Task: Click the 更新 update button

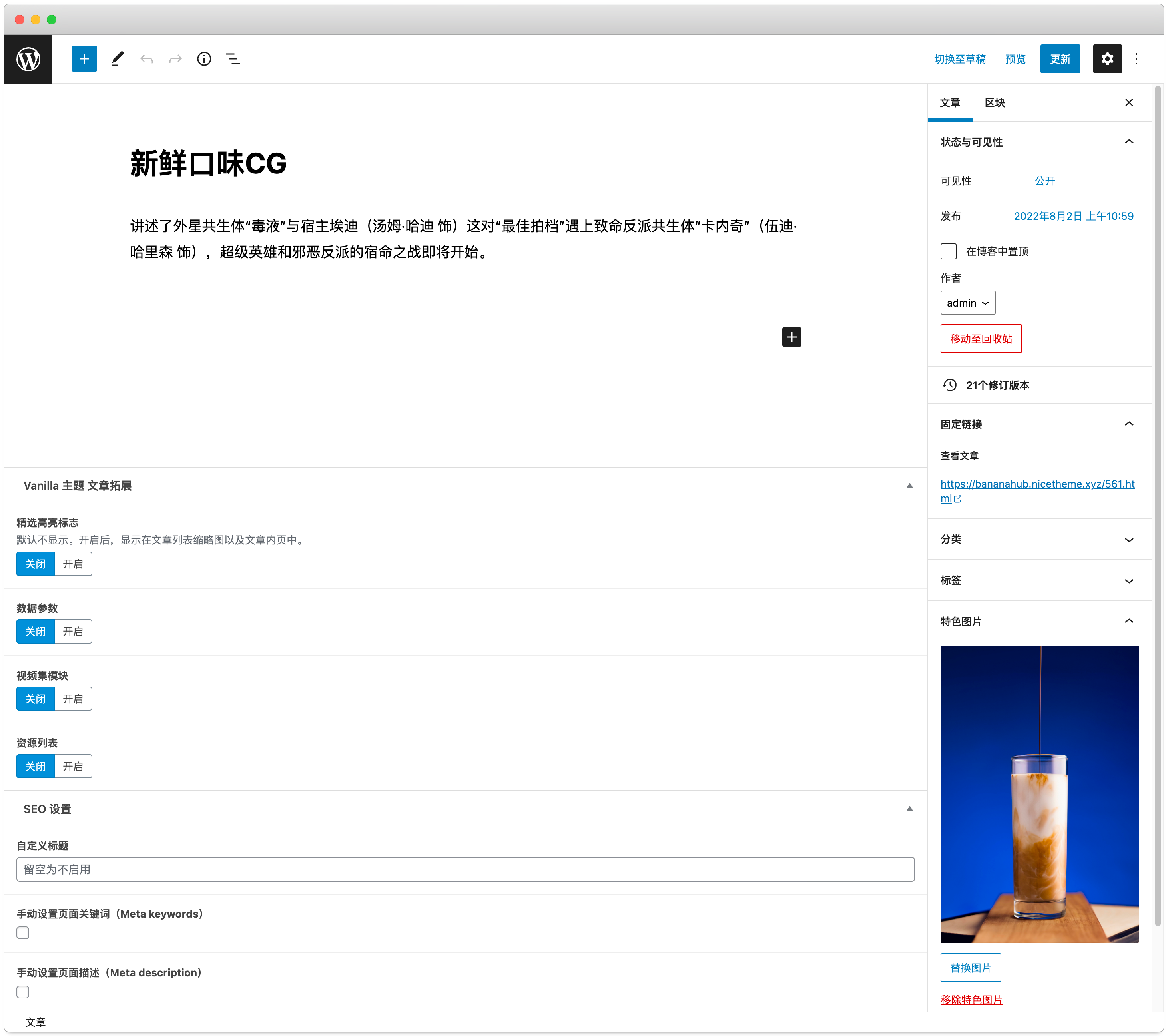Action: [x=1060, y=59]
